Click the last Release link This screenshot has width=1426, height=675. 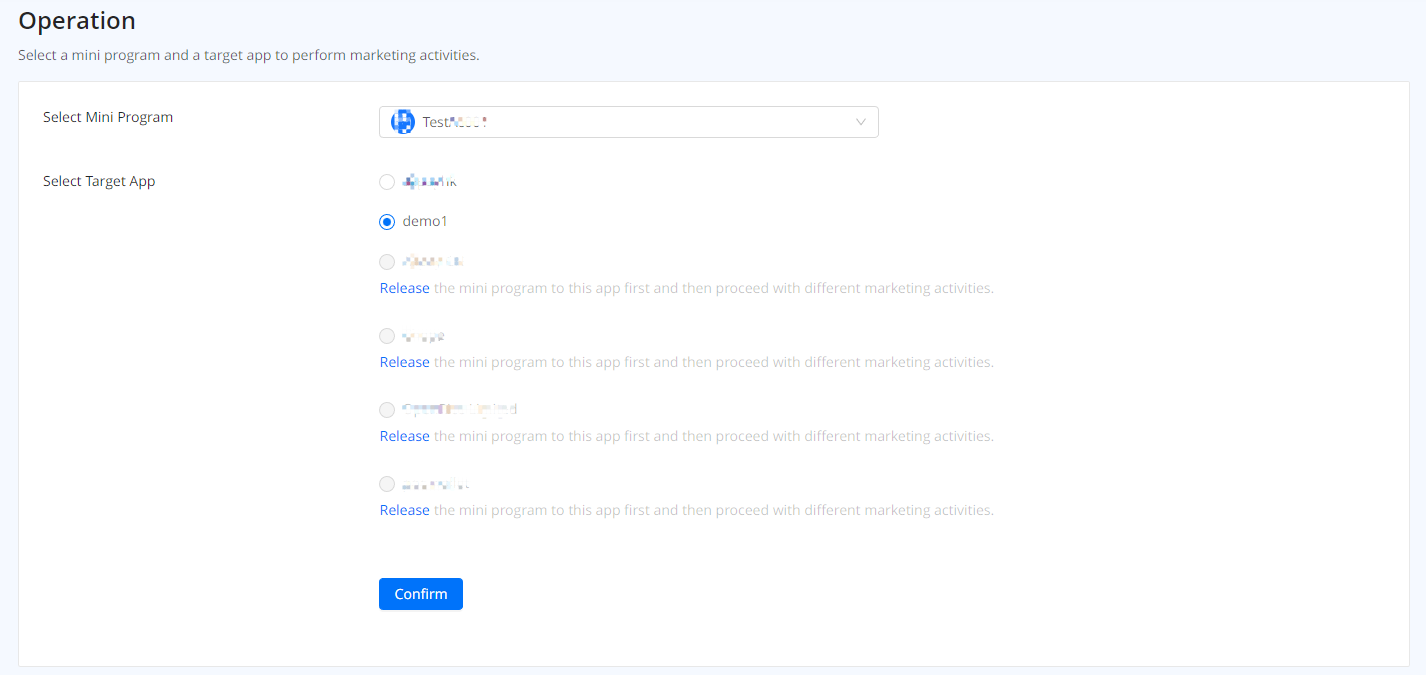pyautogui.click(x=404, y=510)
